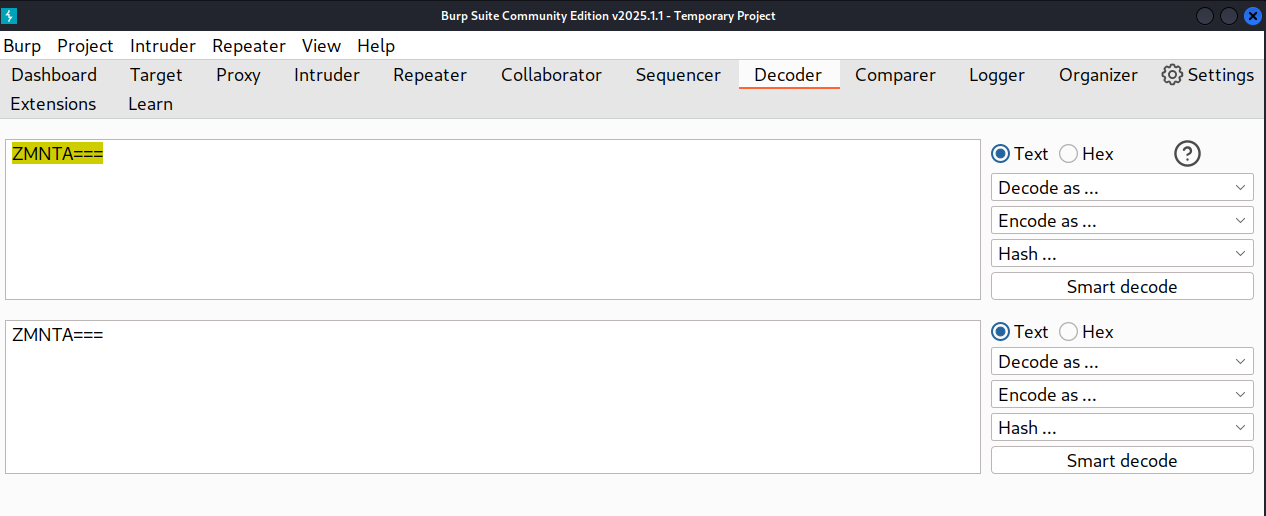This screenshot has height=516, width=1266.
Task: Click inside the upper decoder text area
Action: tap(493, 219)
